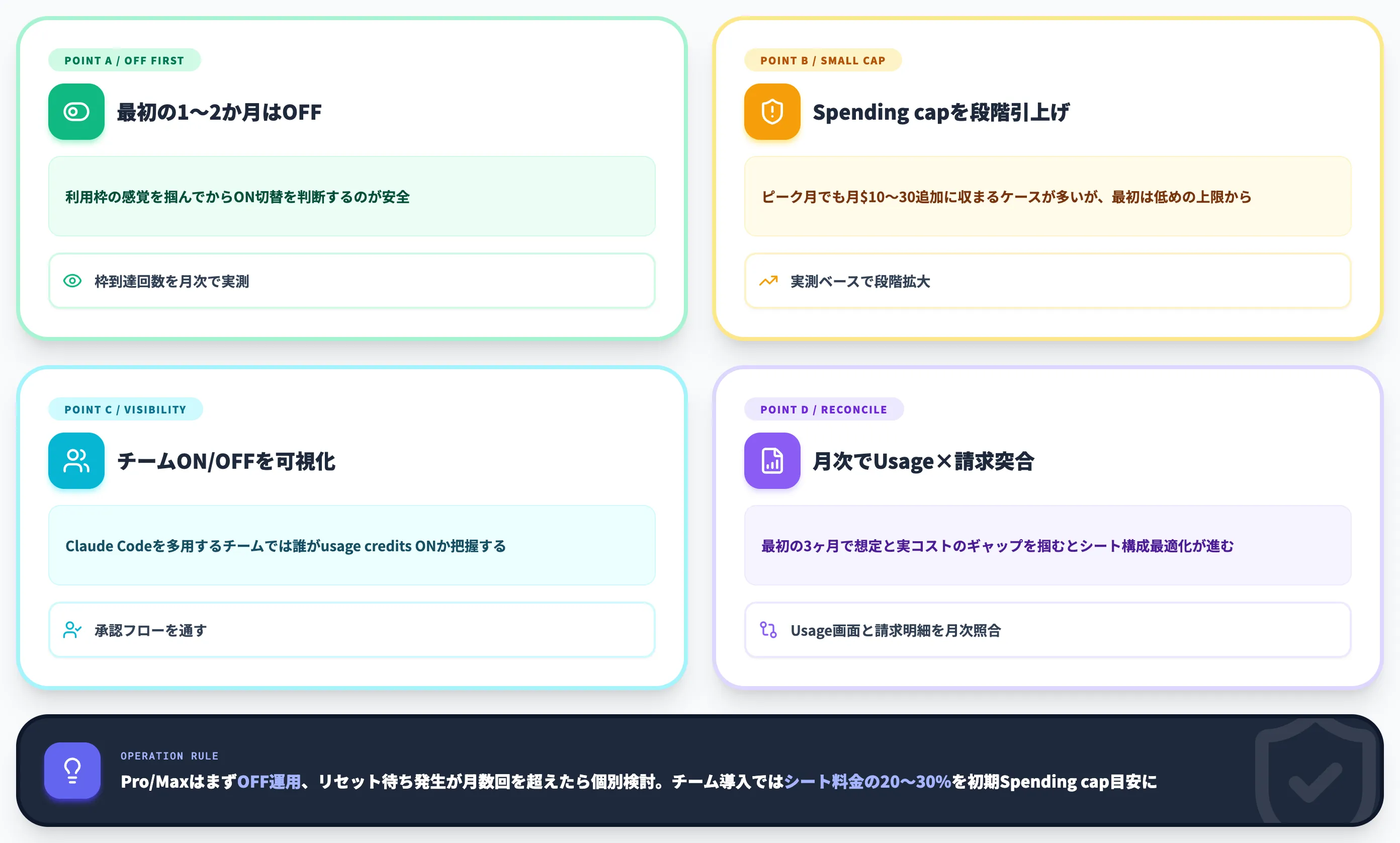This screenshot has height=843, width=1400.
Task: Click the purple chart document icon
Action: pos(772,461)
